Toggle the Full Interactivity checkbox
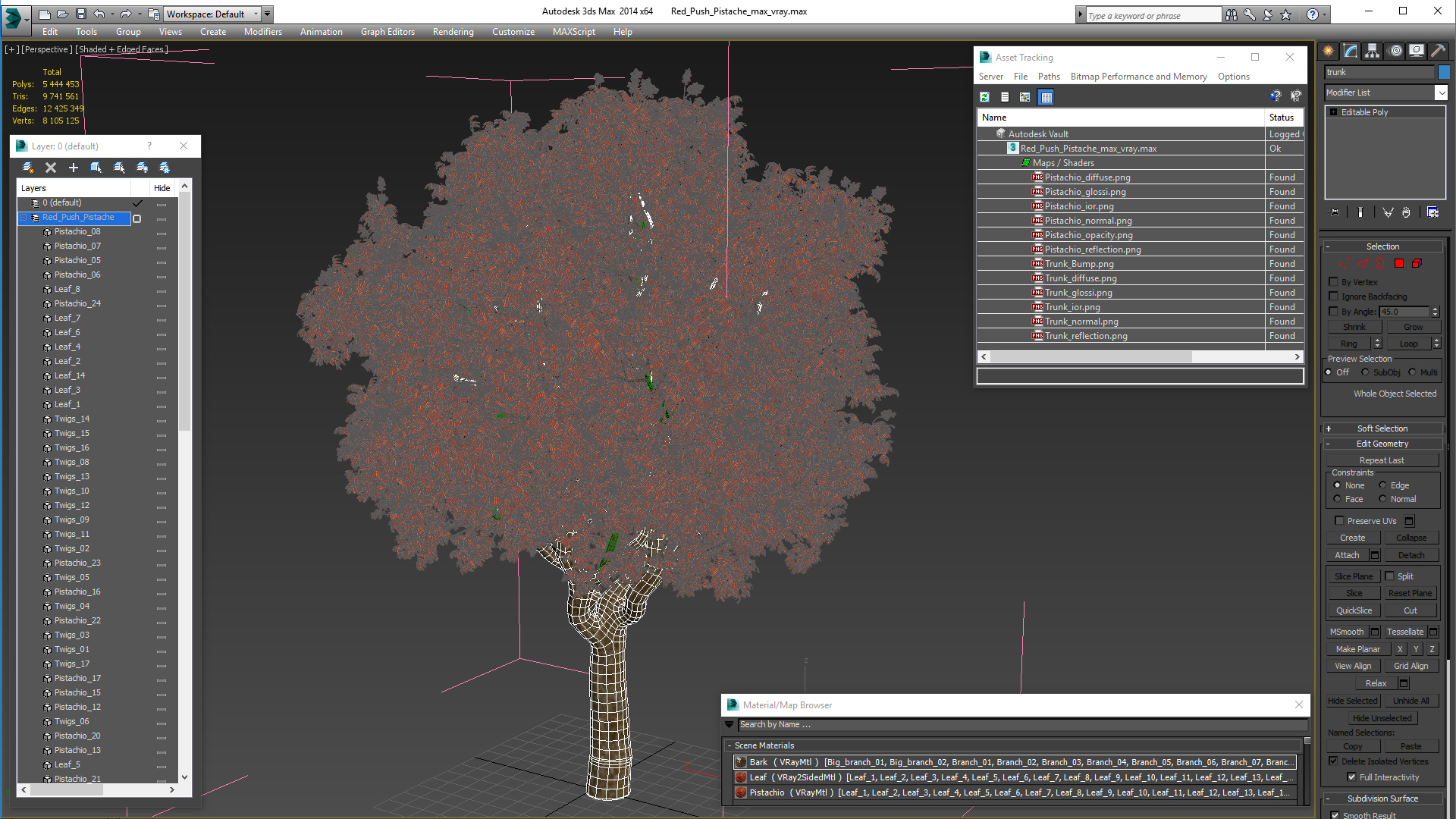Image resolution: width=1456 pixels, height=819 pixels. tap(1351, 777)
